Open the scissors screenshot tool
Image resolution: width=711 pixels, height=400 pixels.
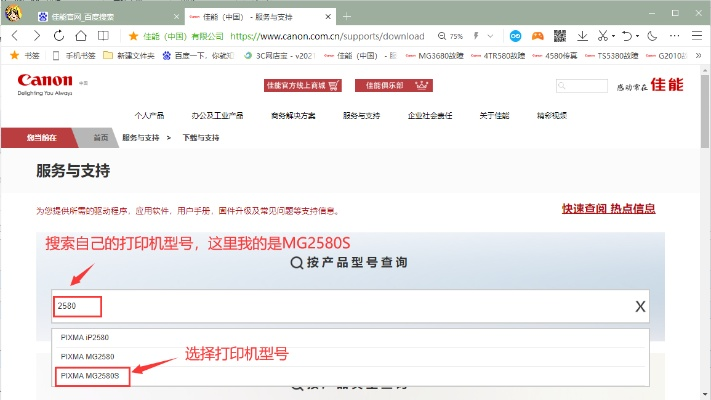coord(603,36)
